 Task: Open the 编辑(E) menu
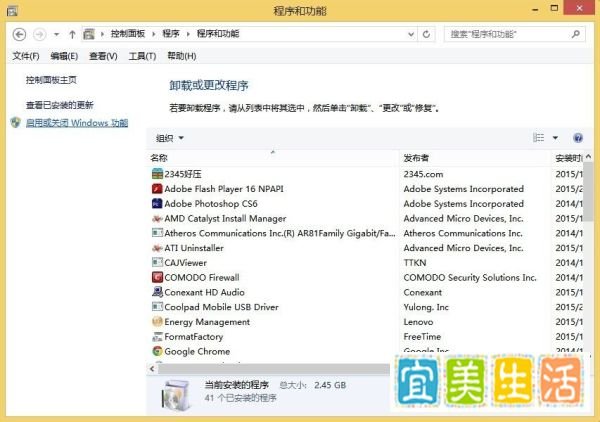[64, 56]
